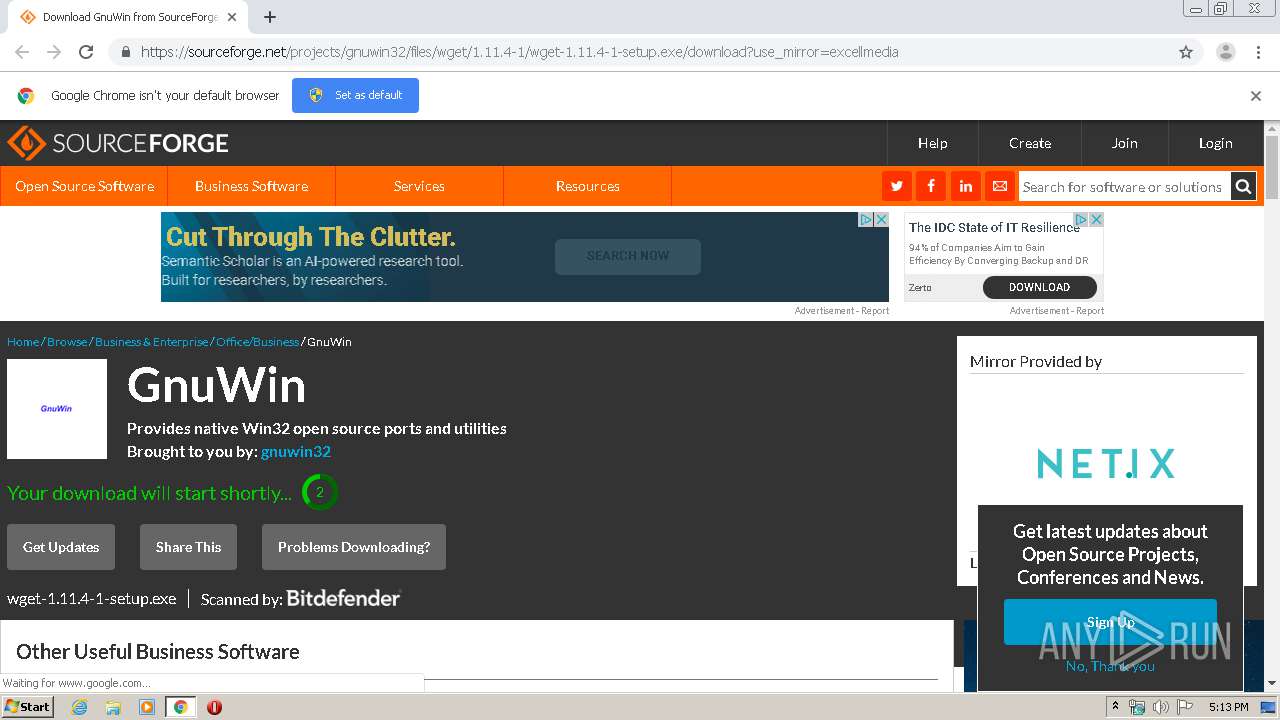Viewport: 1280px width, 720px height.
Task: Click the Problems Downloading? button
Action: pyautogui.click(x=354, y=547)
